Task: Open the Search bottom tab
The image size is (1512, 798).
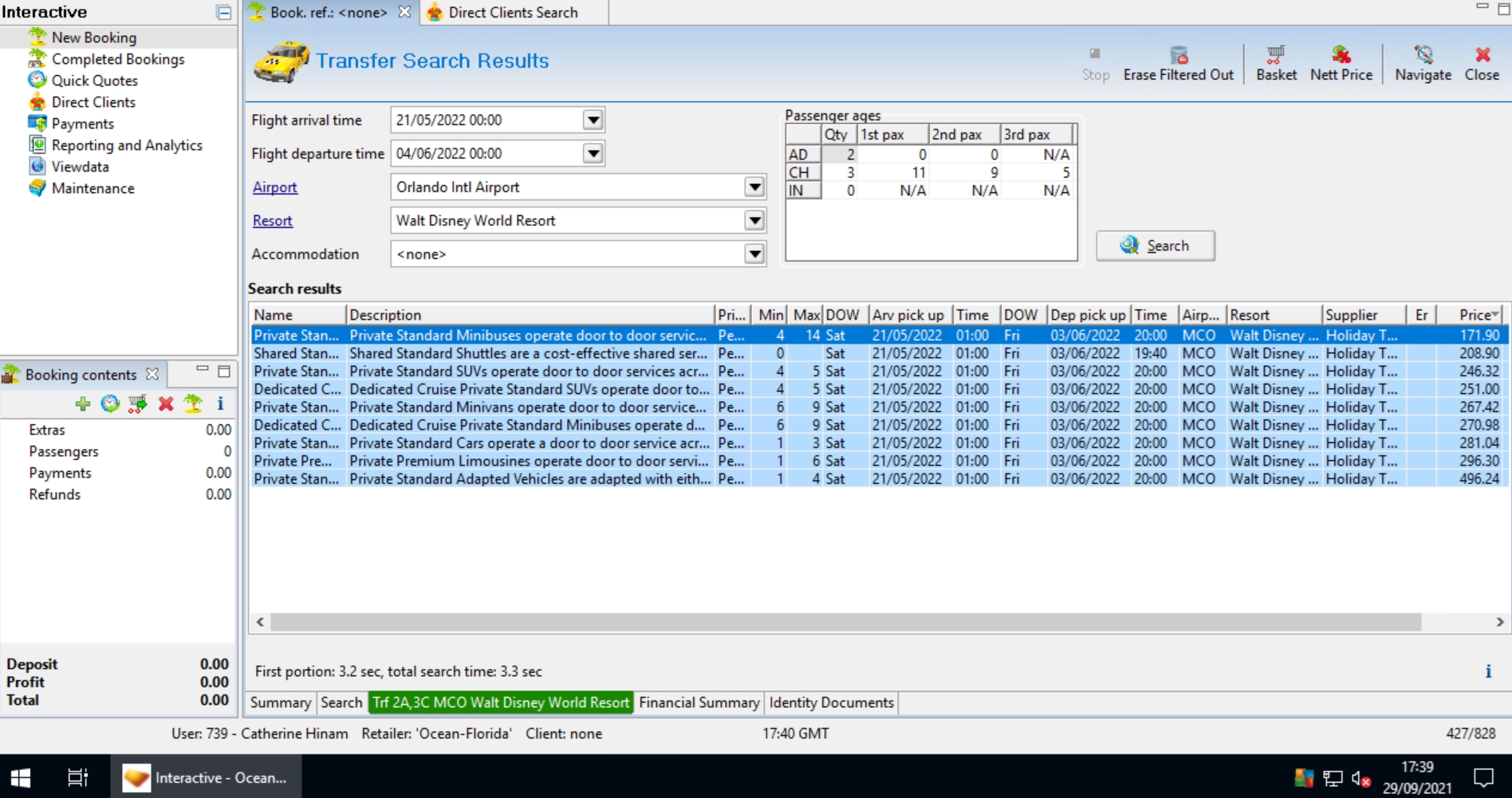Action: [341, 702]
